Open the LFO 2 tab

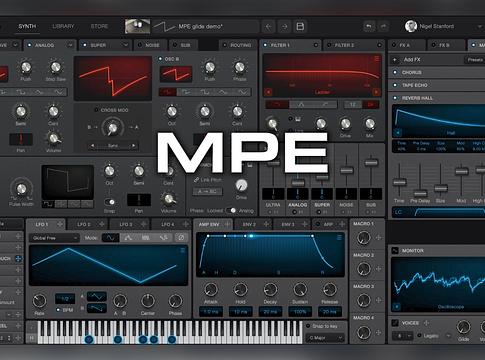point(88,224)
